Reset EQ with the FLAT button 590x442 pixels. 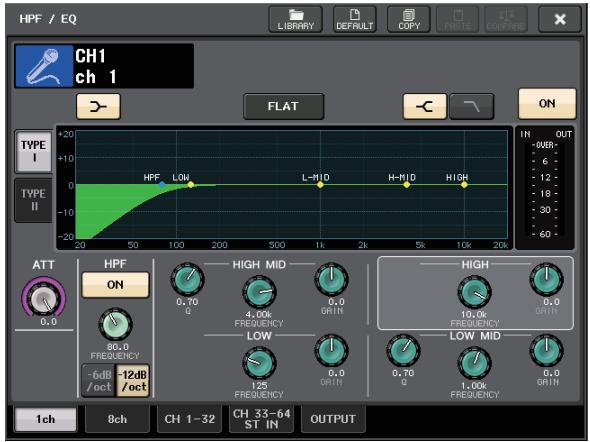pos(283,107)
